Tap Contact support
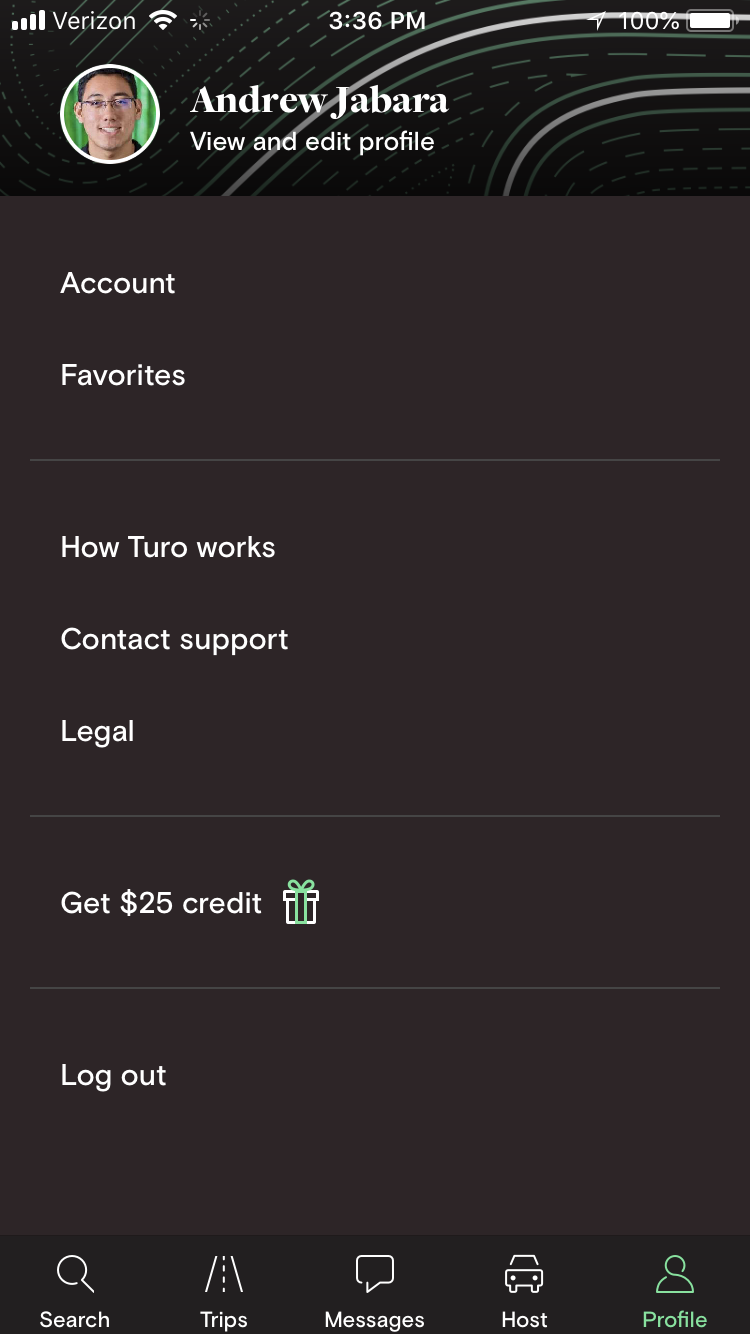This screenshot has width=750, height=1334. pyautogui.click(x=174, y=639)
